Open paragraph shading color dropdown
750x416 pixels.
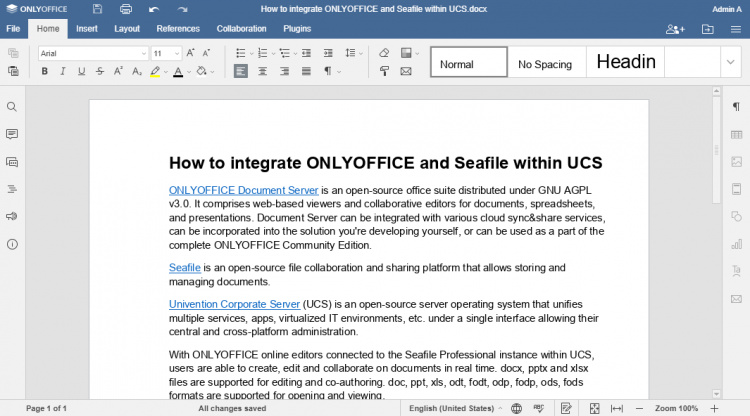[212, 72]
